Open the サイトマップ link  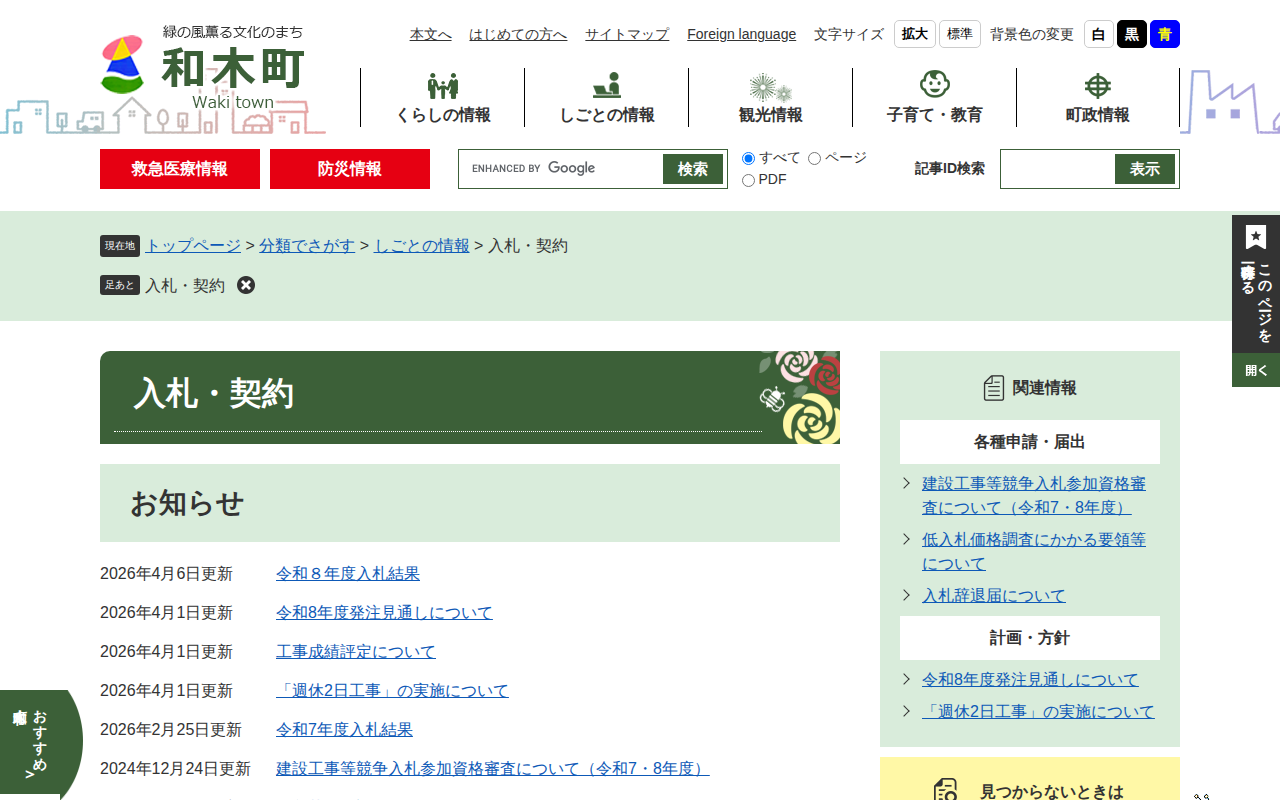coord(627,34)
